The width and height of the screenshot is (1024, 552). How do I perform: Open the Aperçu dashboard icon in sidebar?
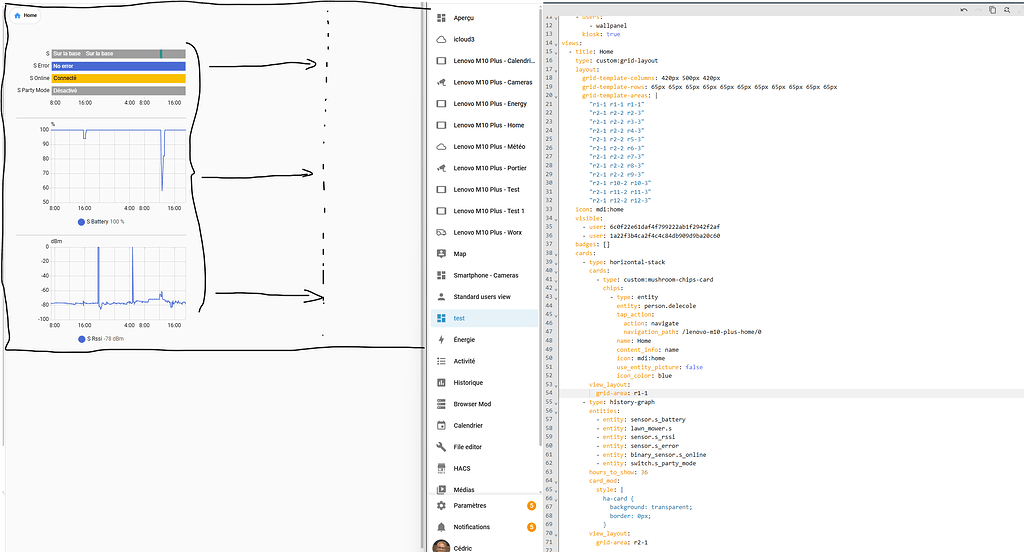[x=441, y=18]
